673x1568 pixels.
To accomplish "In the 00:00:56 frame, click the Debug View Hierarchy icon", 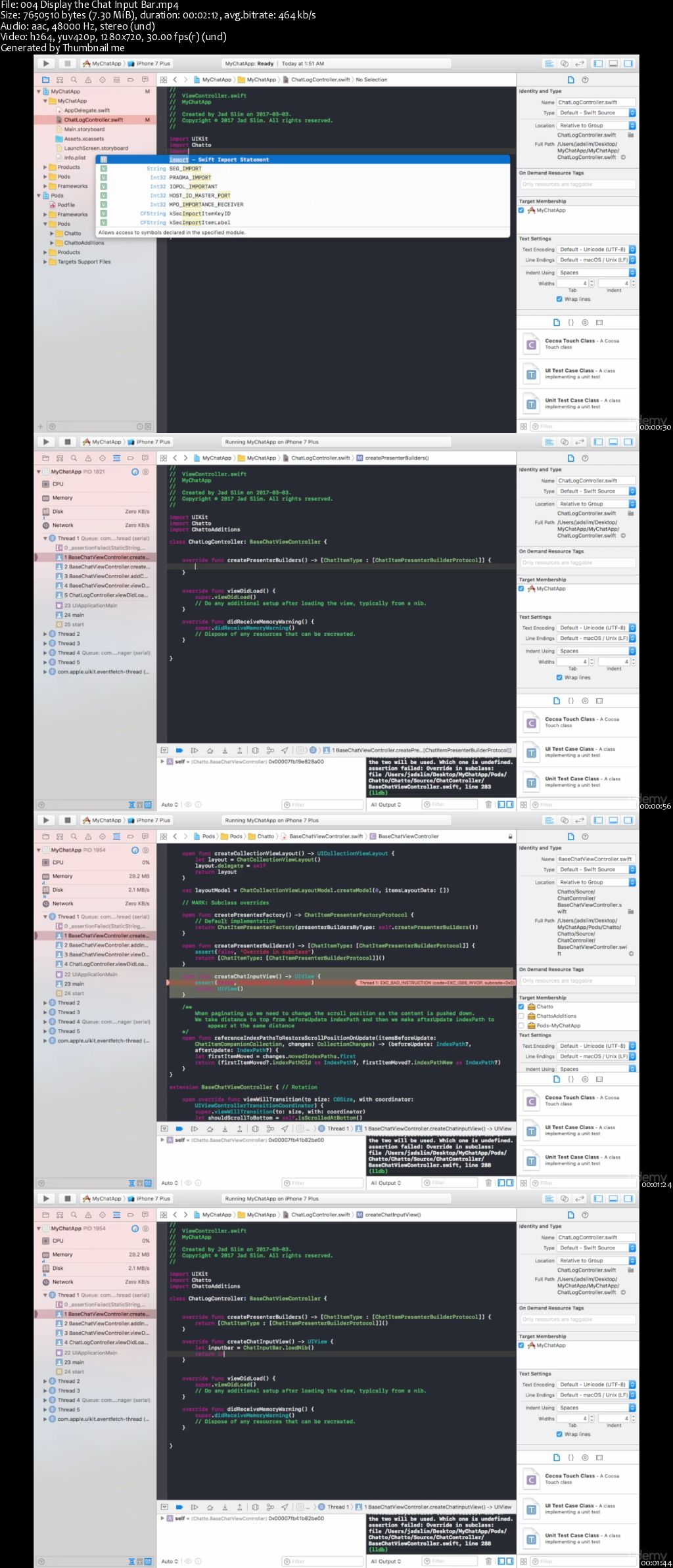I will [x=255, y=750].
